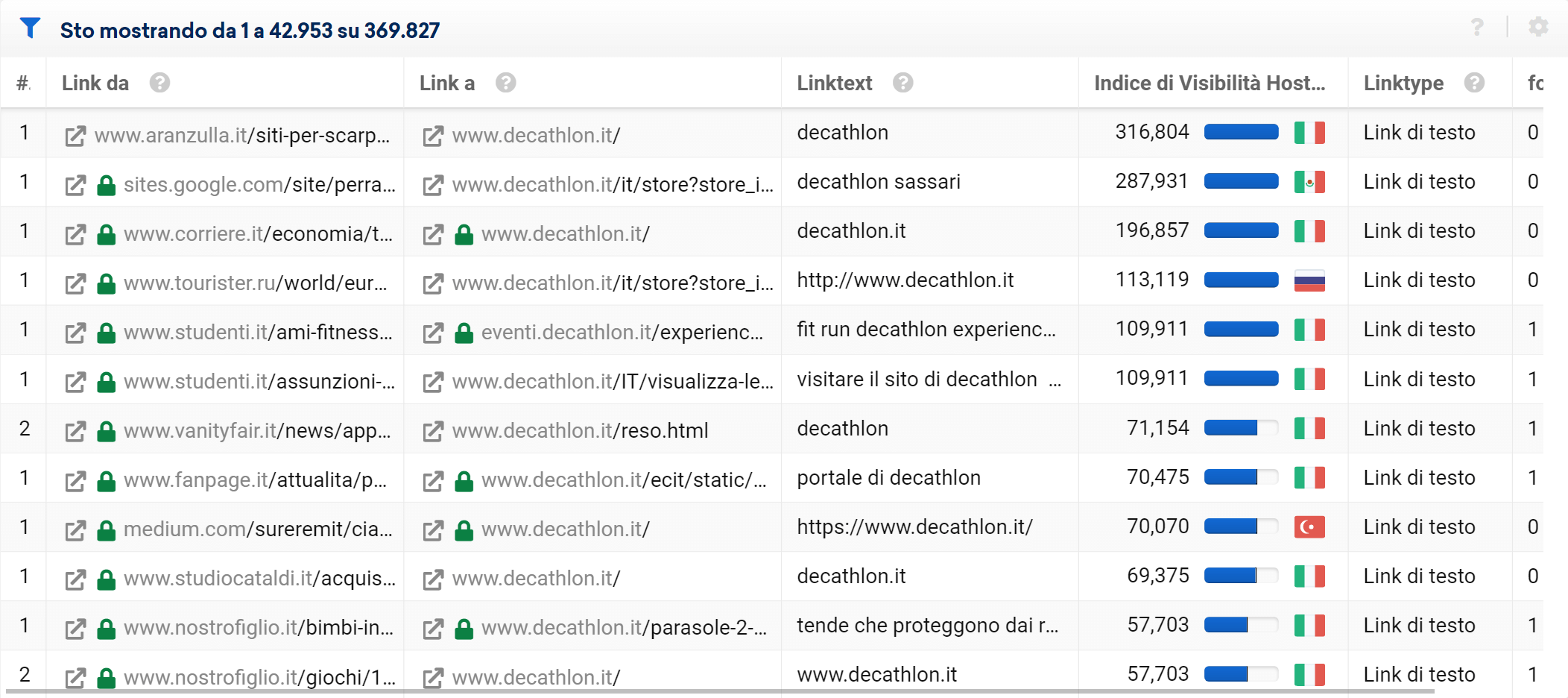
Task: Show help for Link a column
Action: [506, 83]
